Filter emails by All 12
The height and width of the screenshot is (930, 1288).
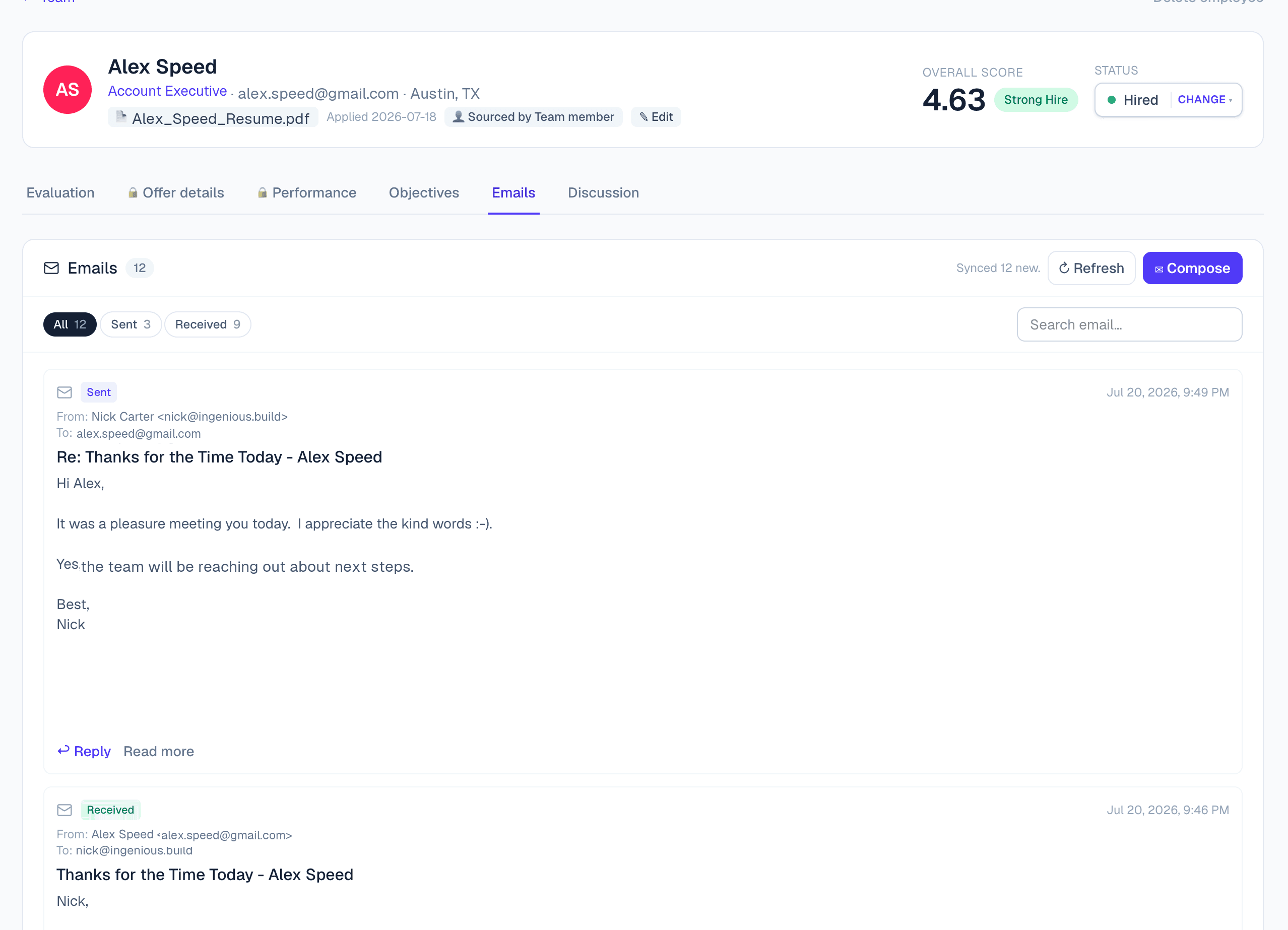pos(70,324)
